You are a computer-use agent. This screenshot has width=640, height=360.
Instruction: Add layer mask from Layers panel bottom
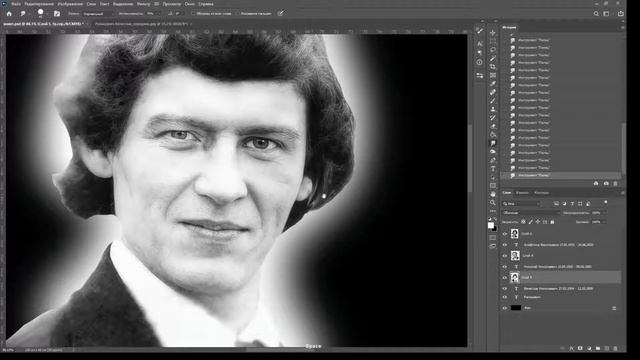pyautogui.click(x=580, y=348)
